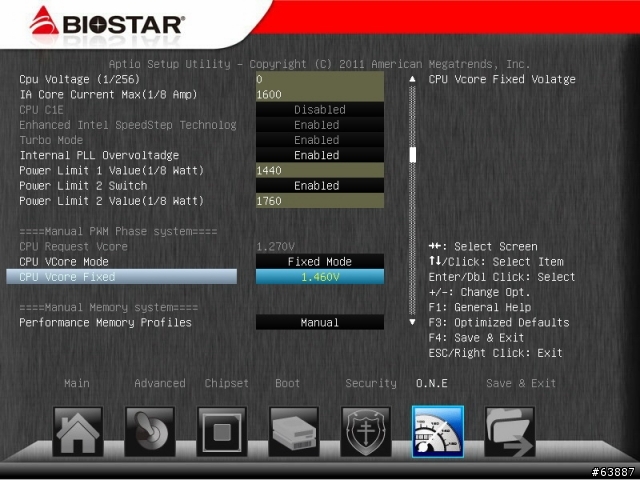Switch to the Save & Exit tab label
Viewport: 640px width, 480px height.
521,383
